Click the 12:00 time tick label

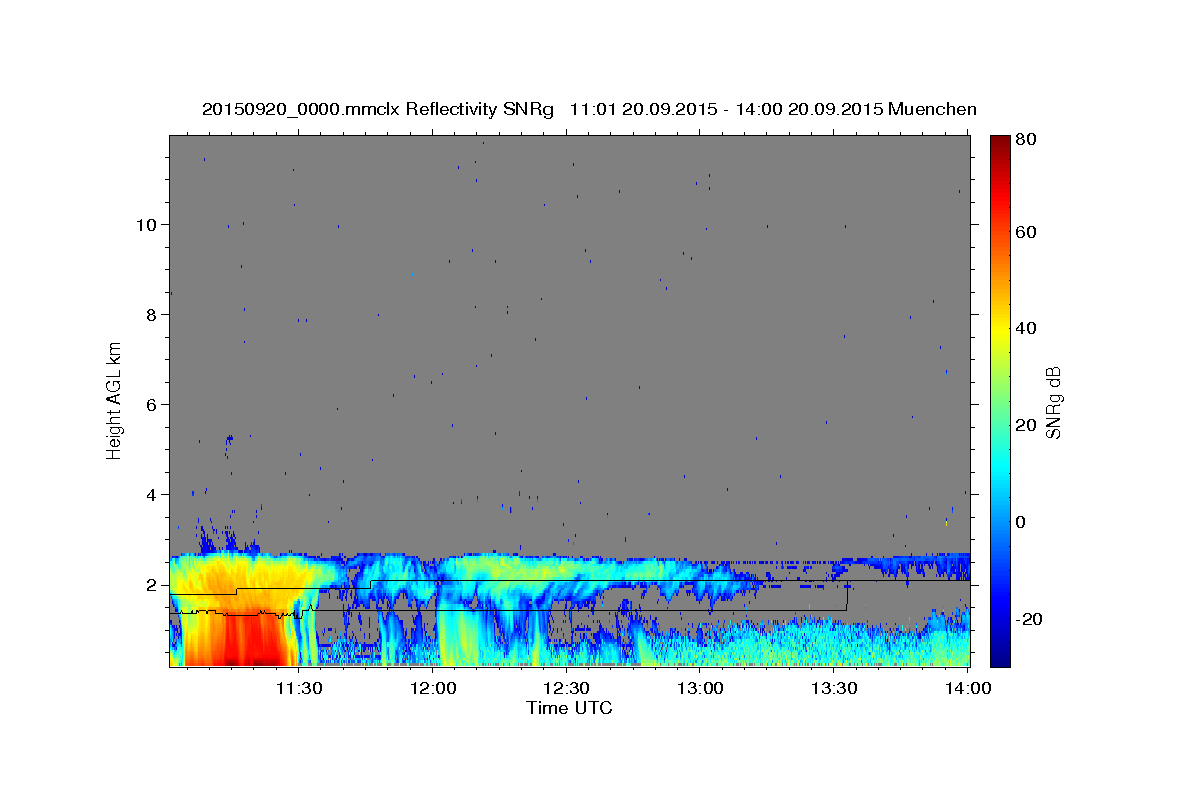pos(433,688)
